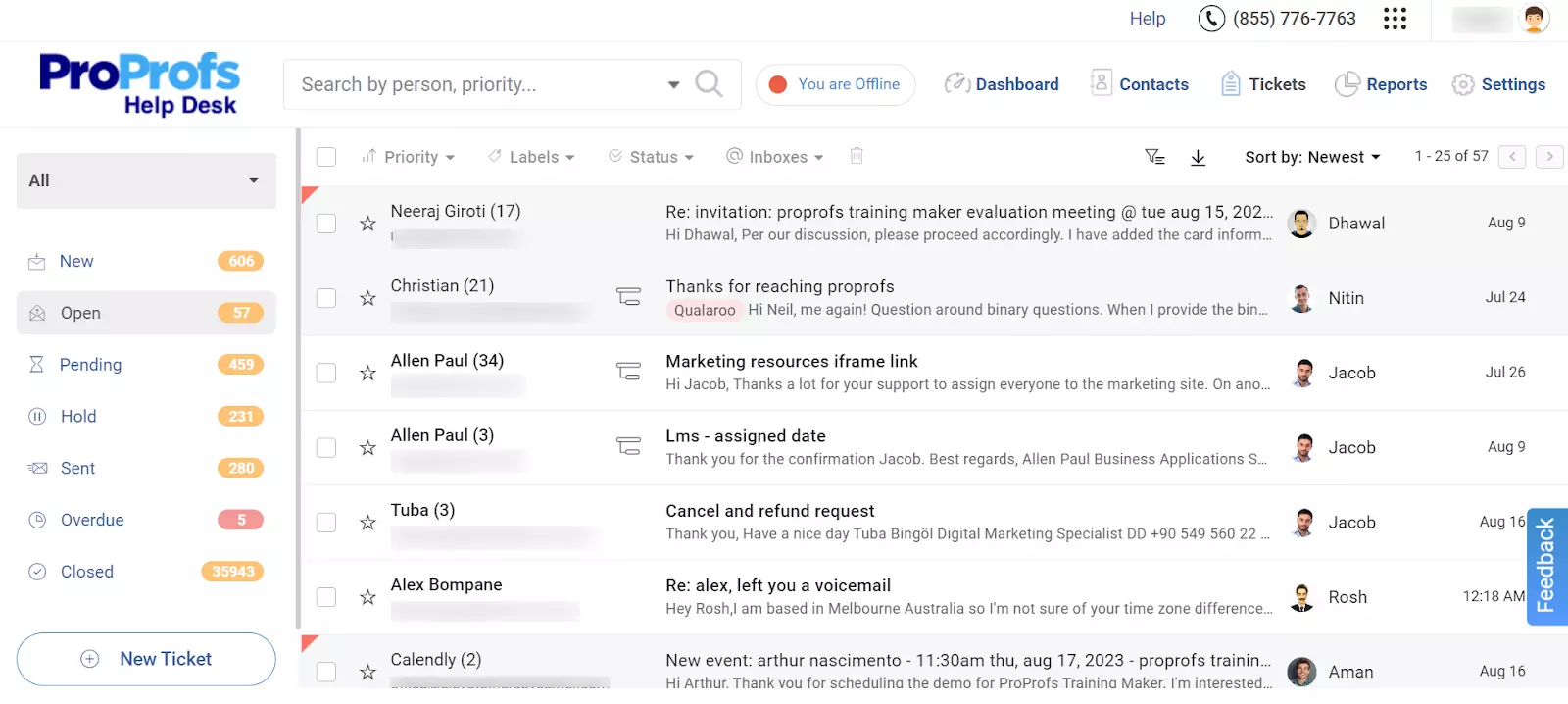Click the New Ticket button

pos(146,659)
